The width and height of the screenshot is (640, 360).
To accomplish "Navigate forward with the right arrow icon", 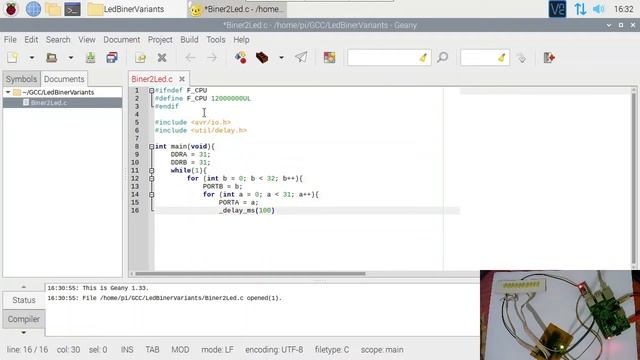I will point(212,58).
